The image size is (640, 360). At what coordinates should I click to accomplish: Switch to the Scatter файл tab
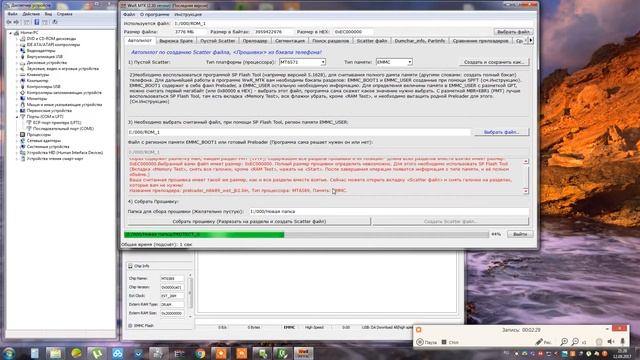pyautogui.click(x=372, y=41)
